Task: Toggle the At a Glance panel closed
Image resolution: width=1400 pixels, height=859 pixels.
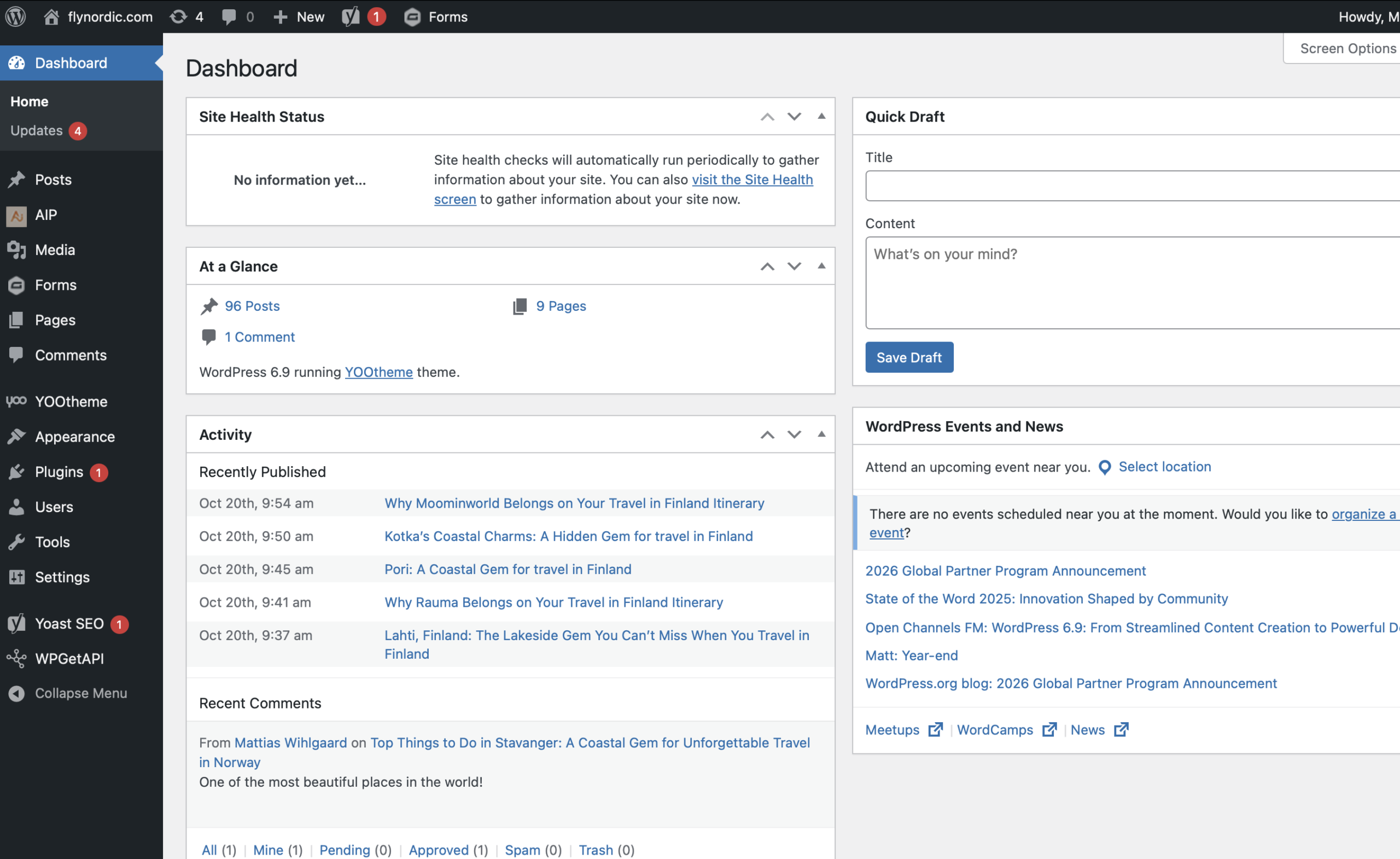Action: coord(821,266)
